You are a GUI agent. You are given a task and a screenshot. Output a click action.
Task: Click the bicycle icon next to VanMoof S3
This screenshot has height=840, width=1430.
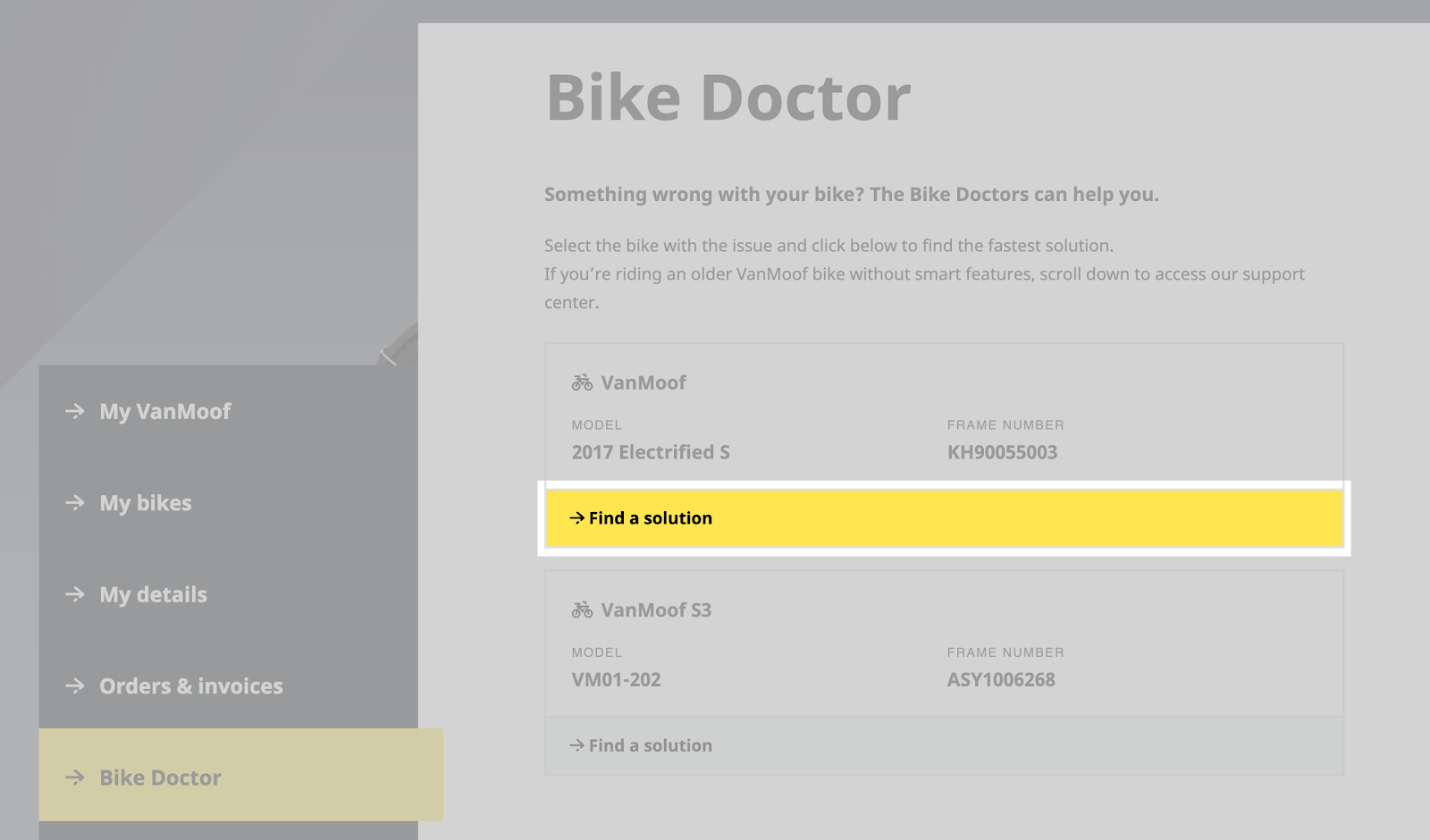coord(583,610)
